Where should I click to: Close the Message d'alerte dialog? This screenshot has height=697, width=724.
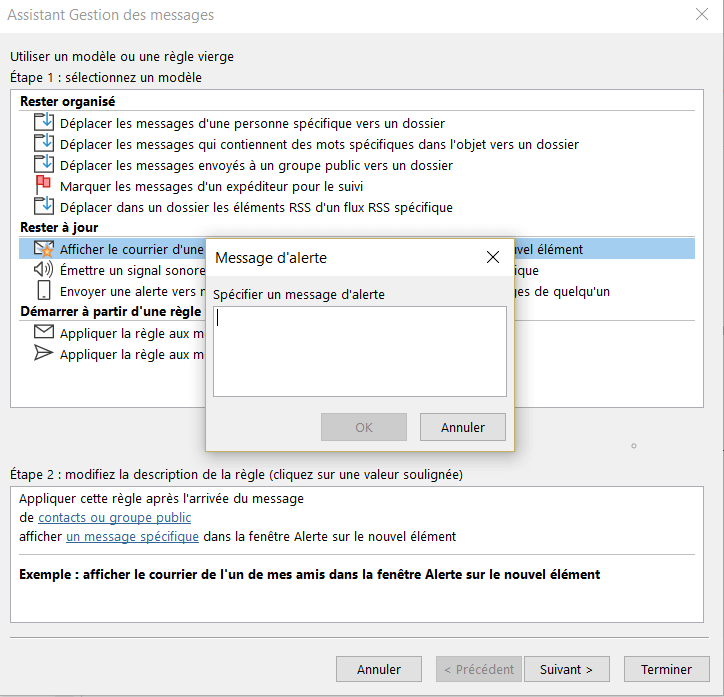coord(493,257)
